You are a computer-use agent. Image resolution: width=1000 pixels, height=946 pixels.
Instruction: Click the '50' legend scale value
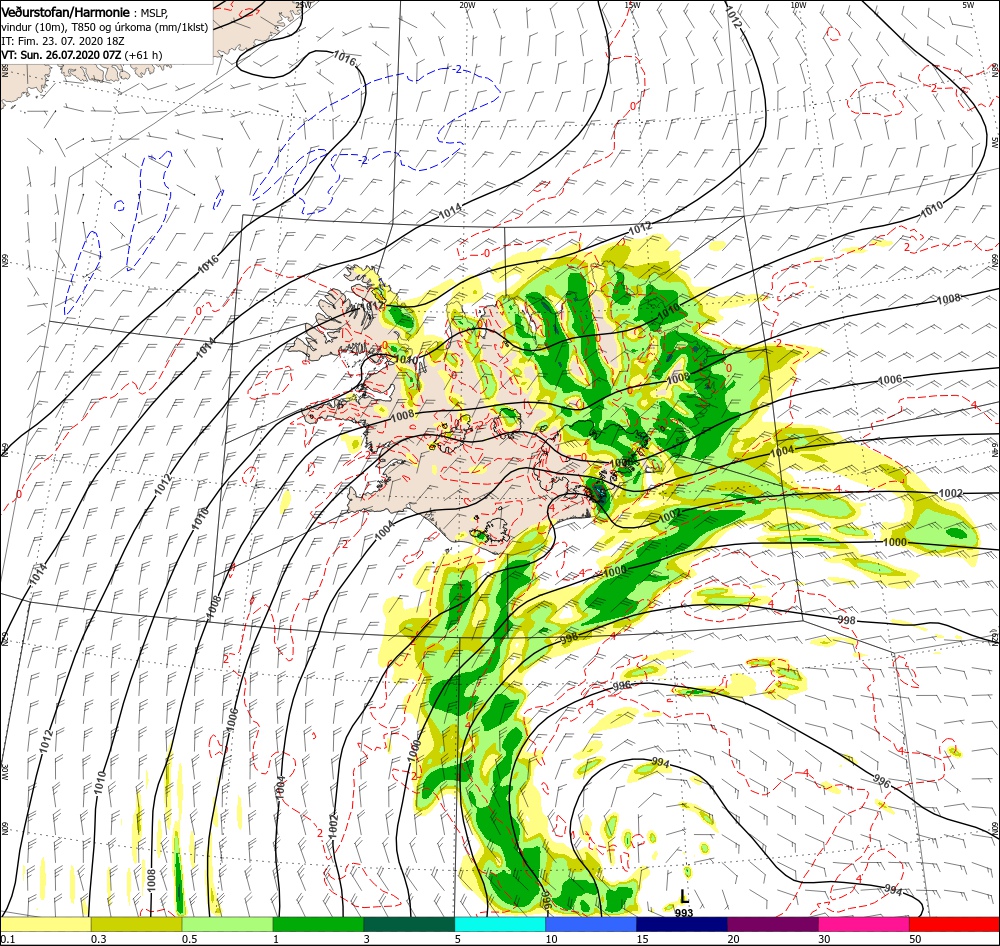pyautogui.click(x=915, y=938)
